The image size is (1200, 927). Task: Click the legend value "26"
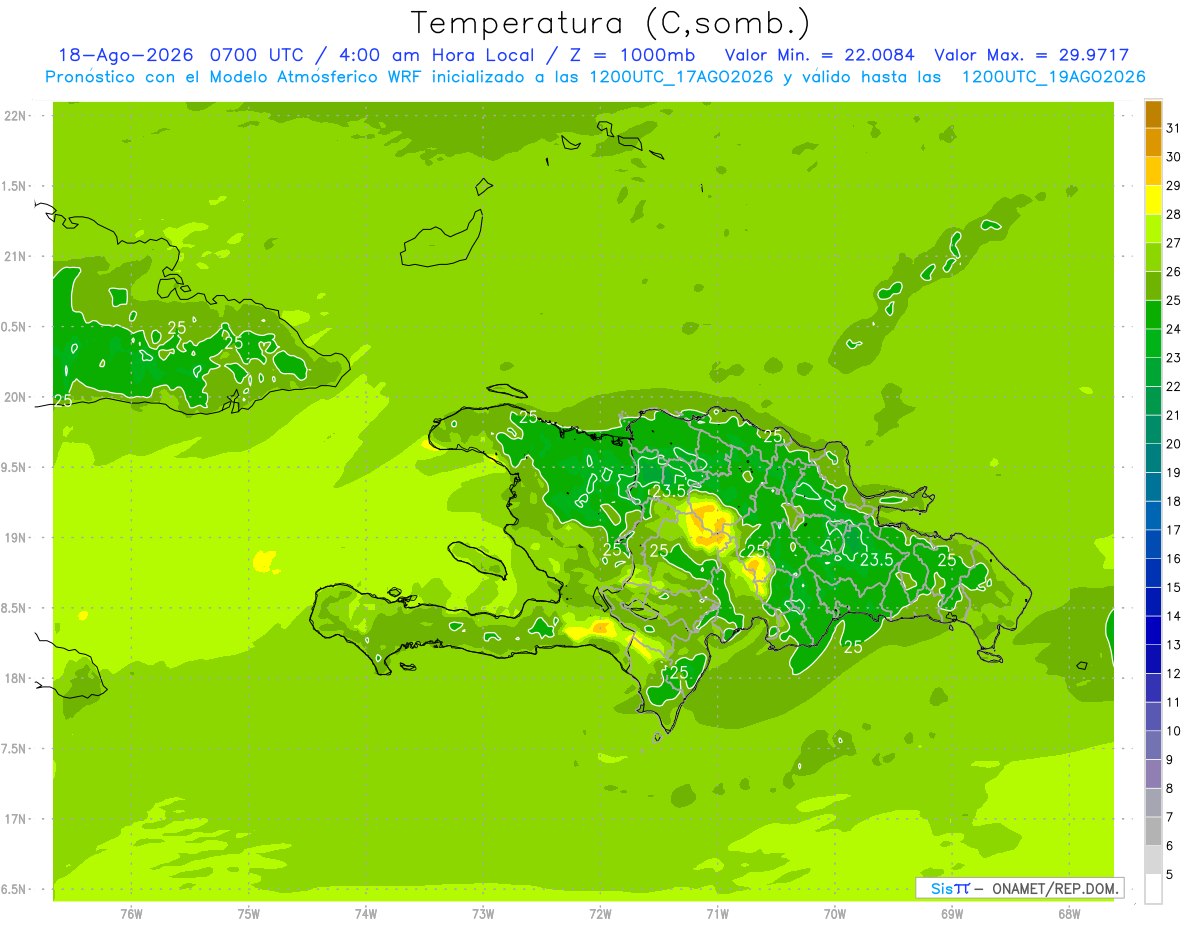coord(1173,272)
